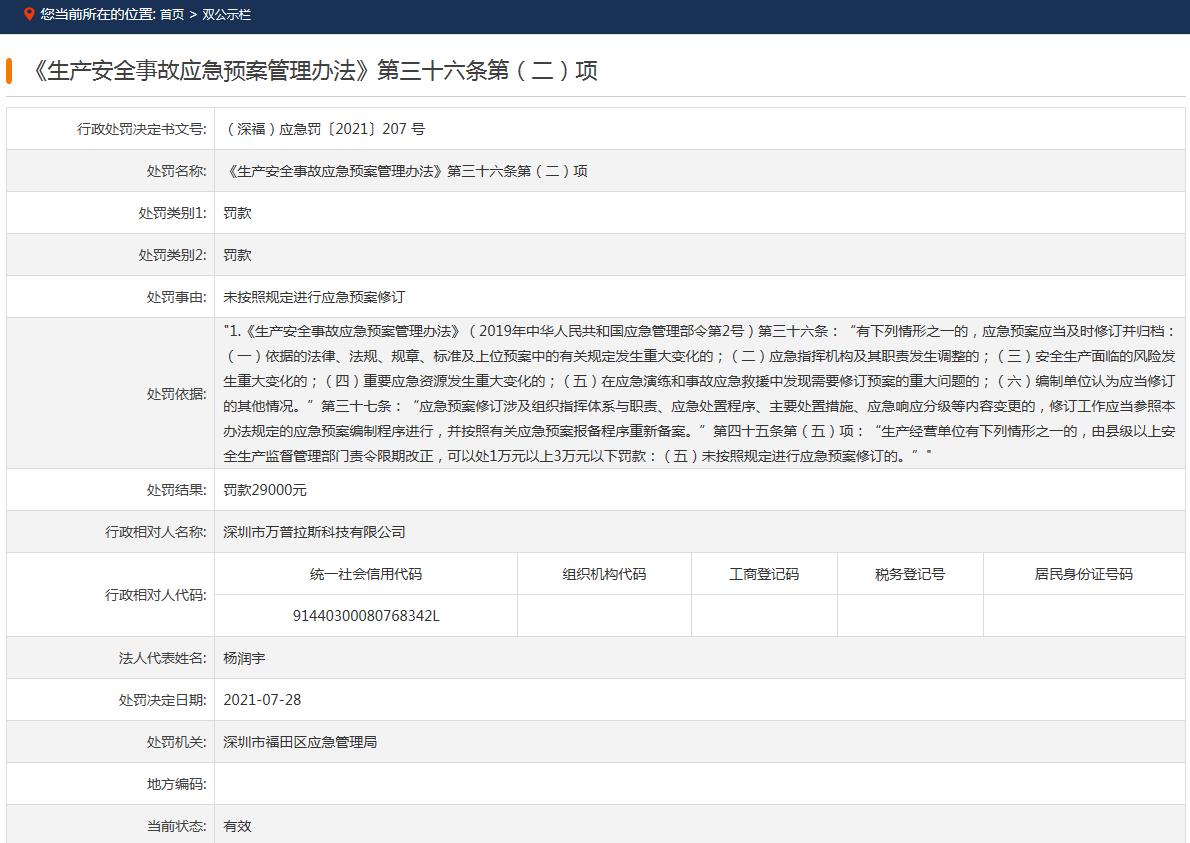Click company name 深圳市万普拉斯科技有限公司
Screen dimensions: 1190x843
point(314,532)
